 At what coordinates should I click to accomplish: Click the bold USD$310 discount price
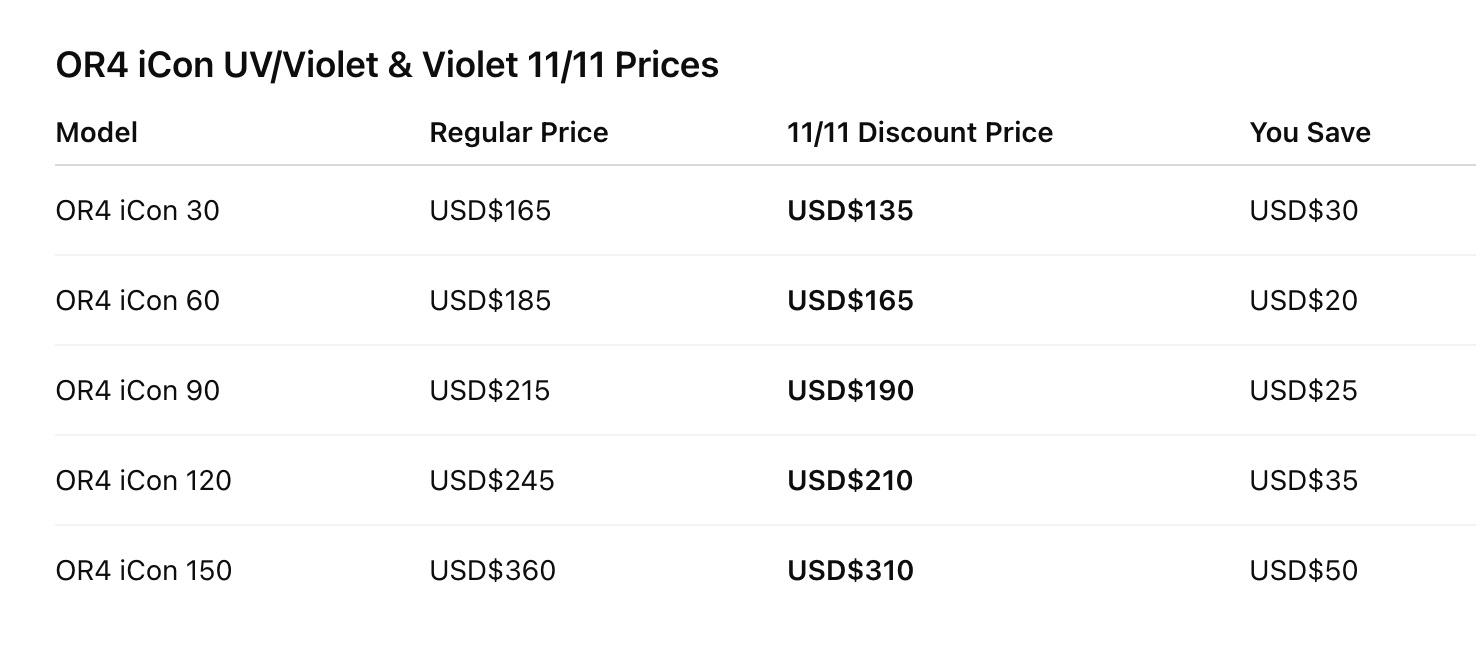pos(850,571)
